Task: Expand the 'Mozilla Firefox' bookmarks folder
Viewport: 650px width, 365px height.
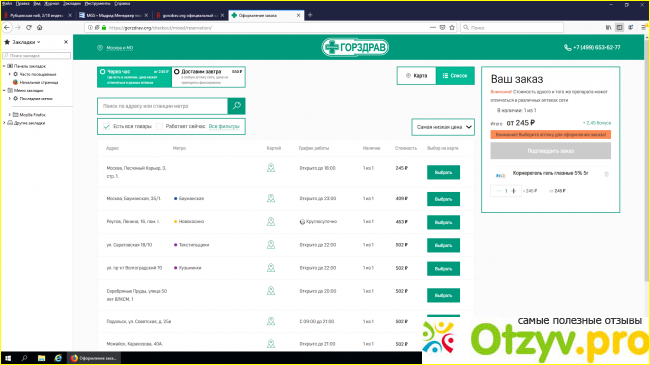Action: (10, 115)
